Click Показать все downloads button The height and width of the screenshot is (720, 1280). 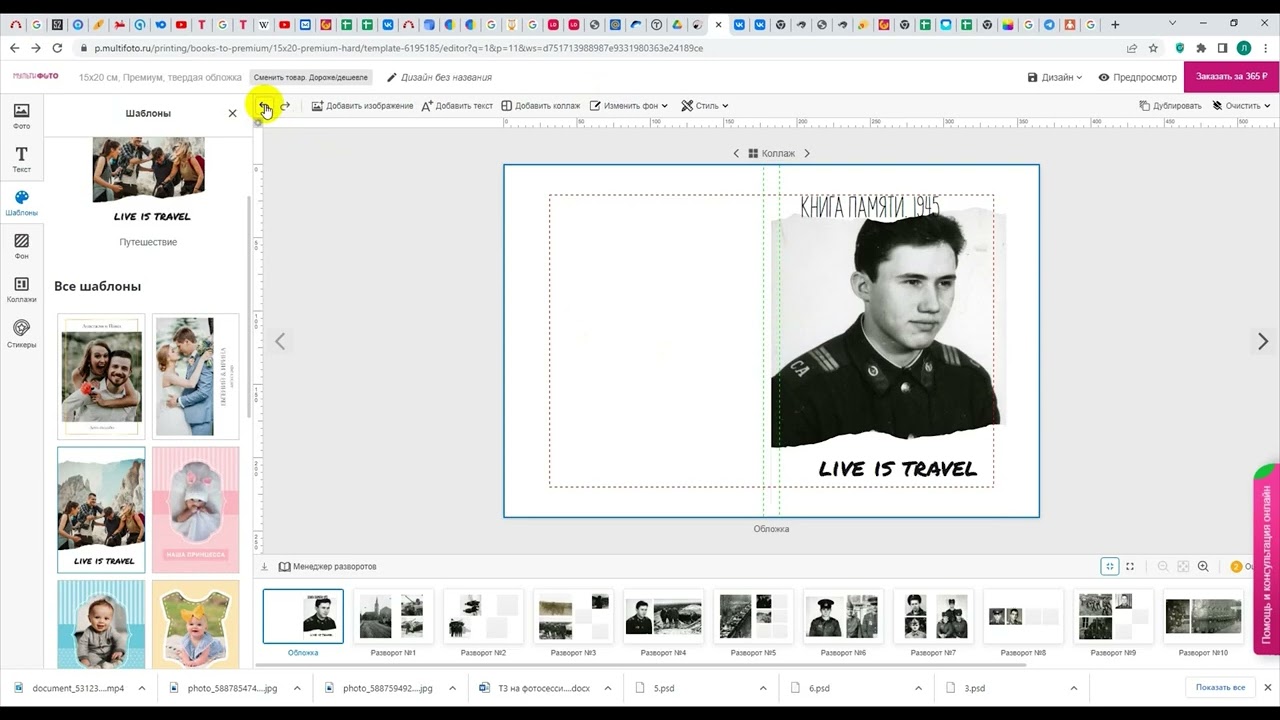[1220, 688]
